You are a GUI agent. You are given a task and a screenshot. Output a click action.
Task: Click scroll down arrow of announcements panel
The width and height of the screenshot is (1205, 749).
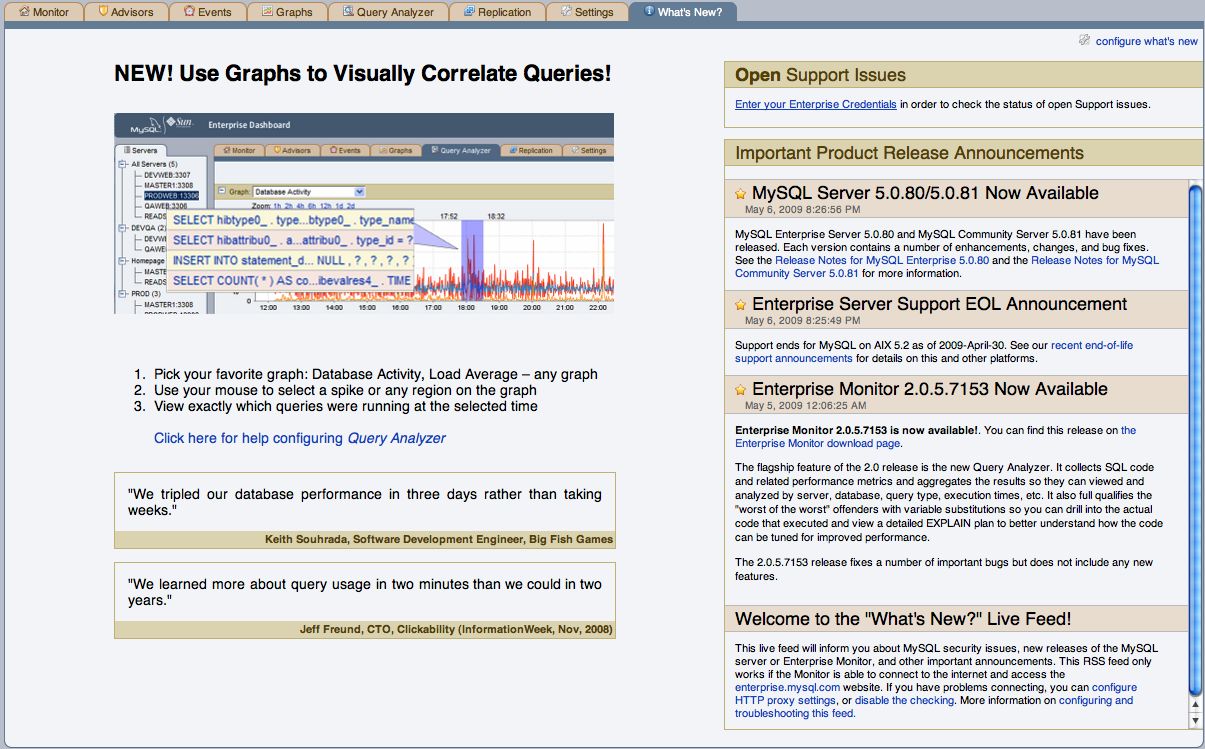click(x=1194, y=720)
